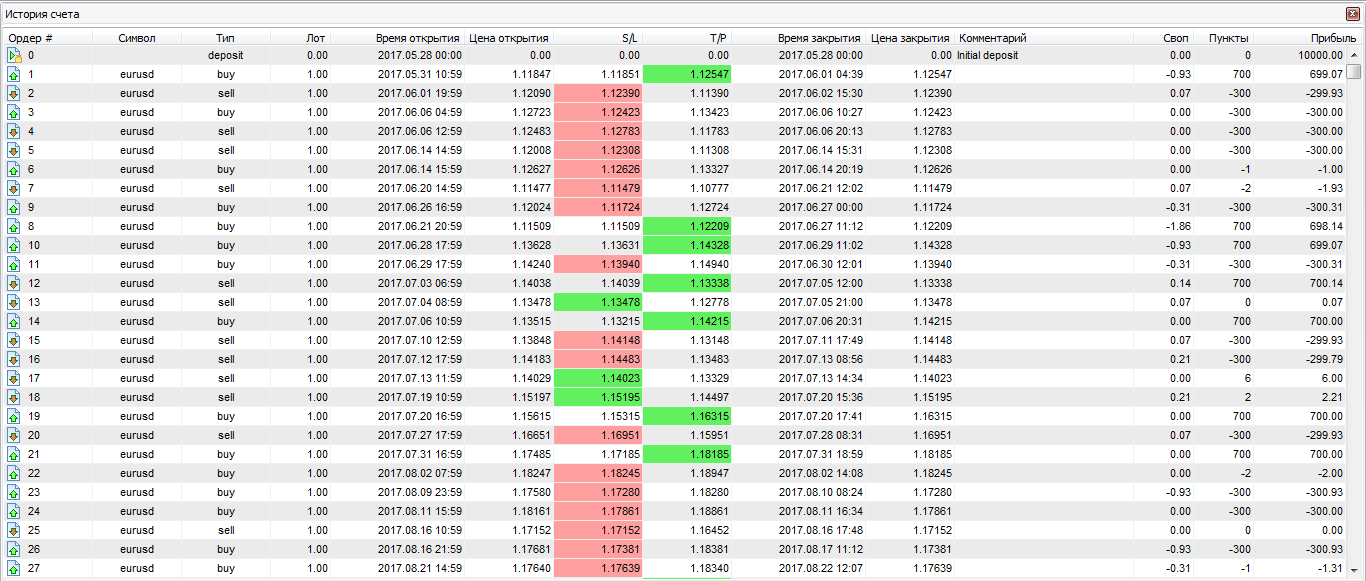Close the История счета window

(x=1353, y=14)
